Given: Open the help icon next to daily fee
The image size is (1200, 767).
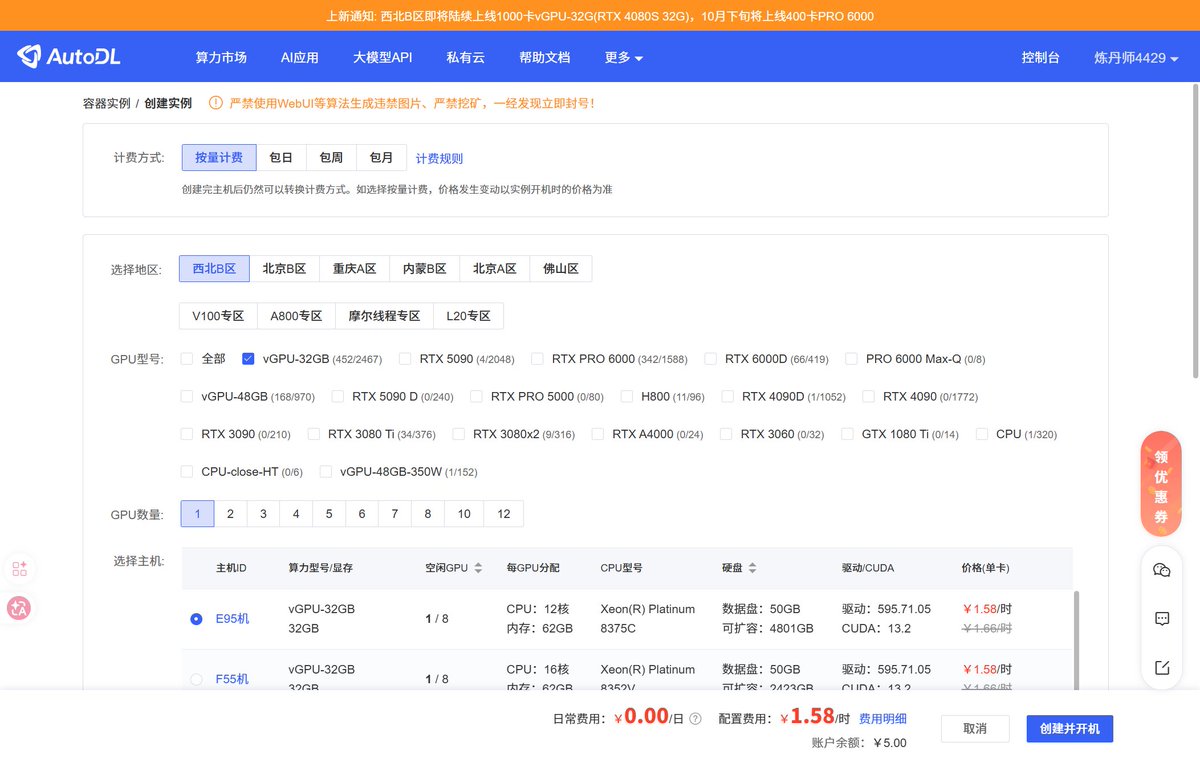Looking at the screenshot, I should pyautogui.click(x=695, y=718).
